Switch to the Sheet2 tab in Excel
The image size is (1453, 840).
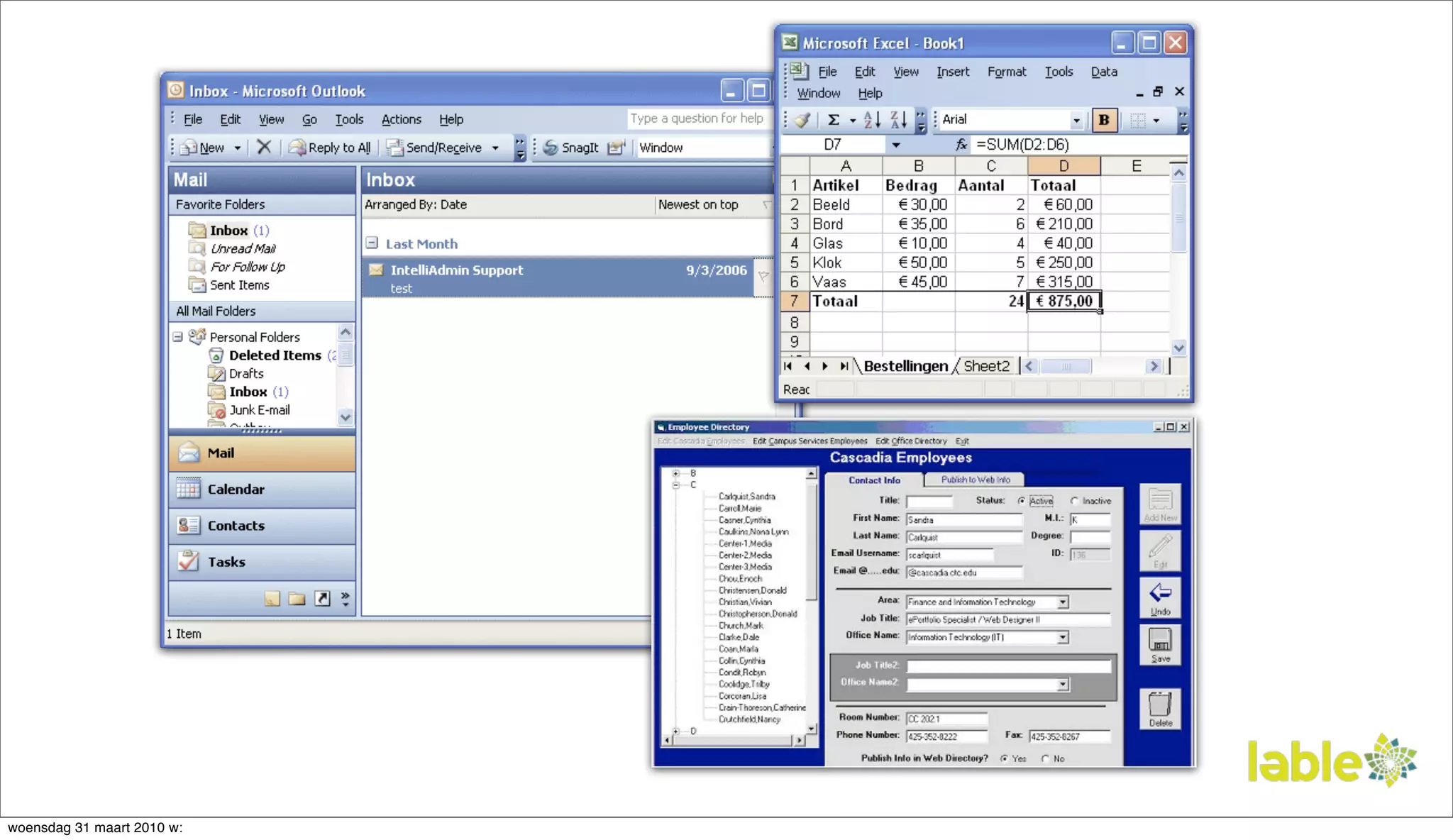(x=986, y=366)
